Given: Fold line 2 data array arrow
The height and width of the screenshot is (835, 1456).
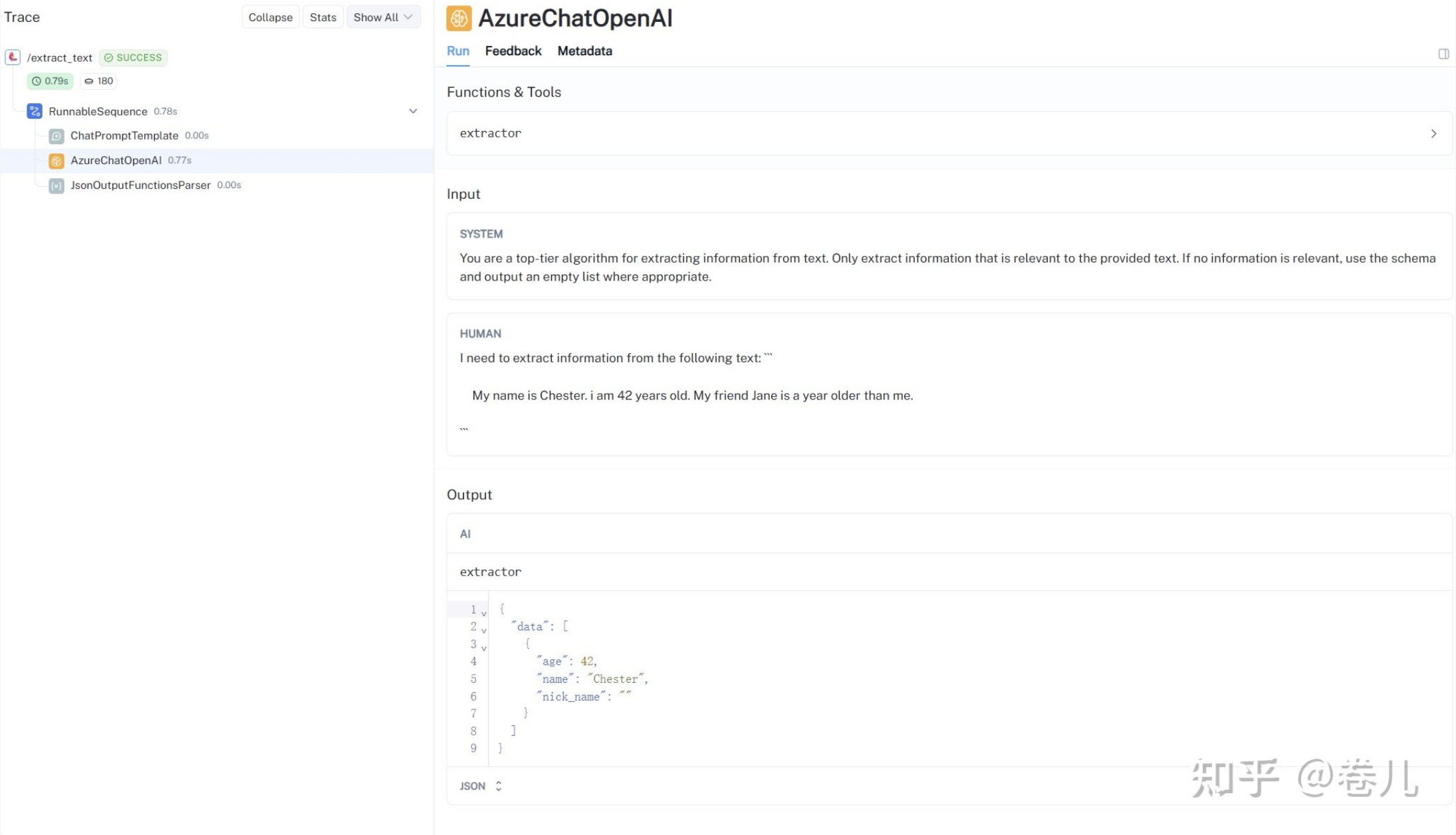Looking at the screenshot, I should (x=484, y=630).
